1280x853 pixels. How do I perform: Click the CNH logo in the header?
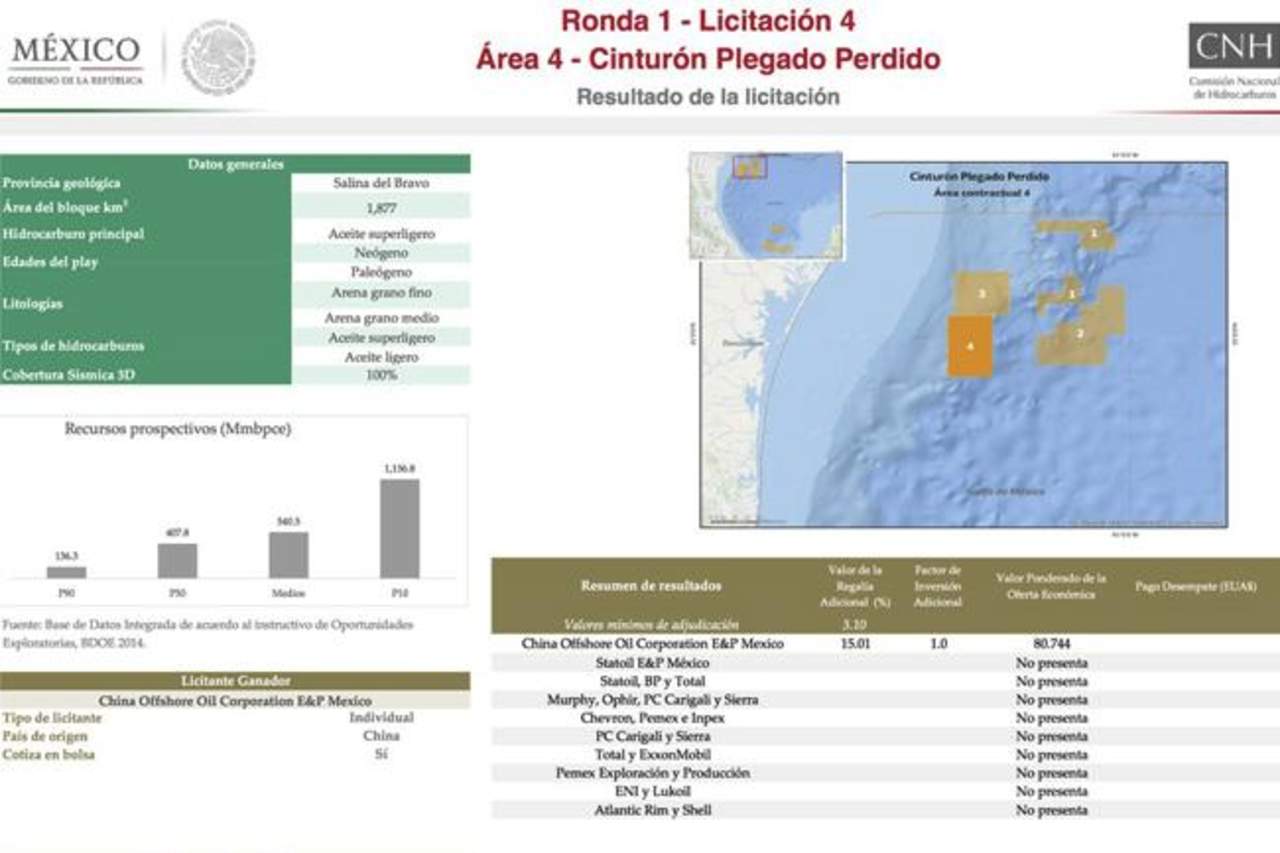[1233, 60]
